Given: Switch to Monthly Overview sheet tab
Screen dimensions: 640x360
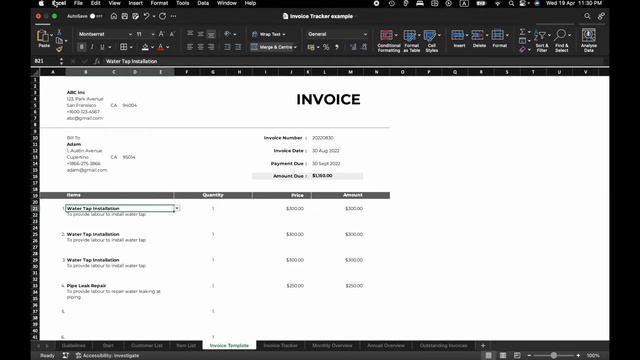Looking at the screenshot, I should pyautogui.click(x=332, y=346).
